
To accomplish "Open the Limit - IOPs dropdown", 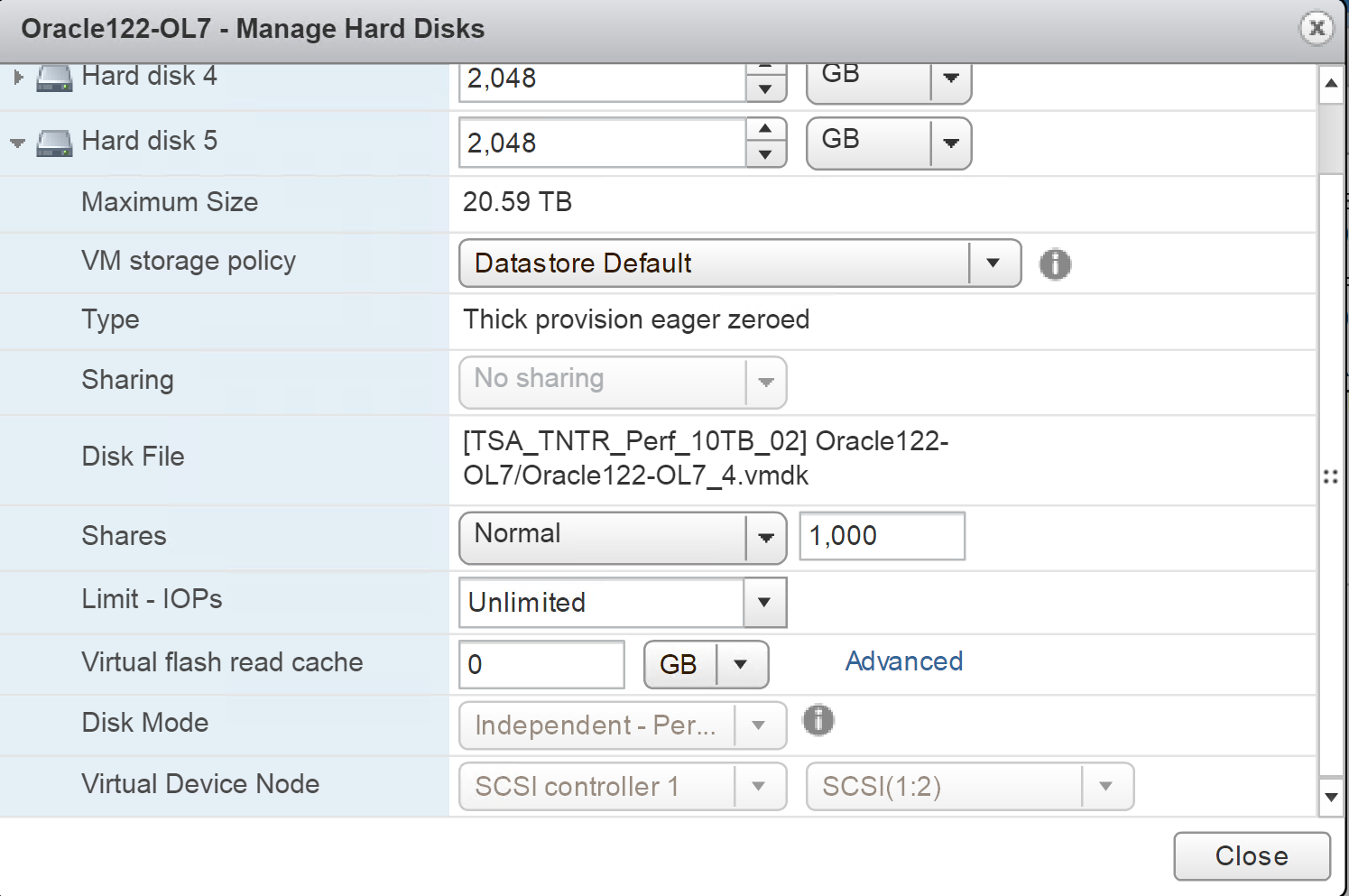I will 764,603.
